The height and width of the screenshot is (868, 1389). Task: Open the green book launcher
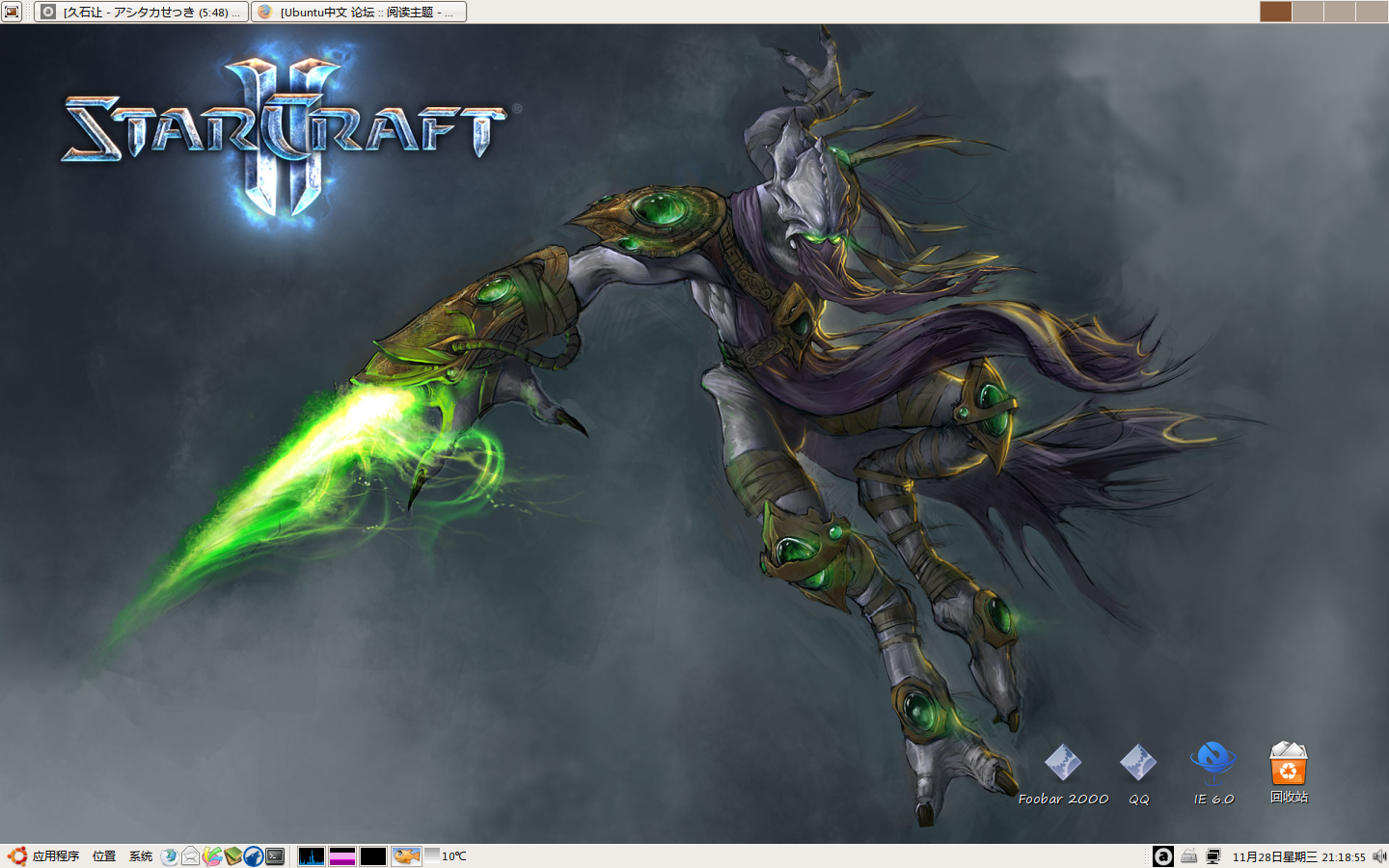point(232,856)
